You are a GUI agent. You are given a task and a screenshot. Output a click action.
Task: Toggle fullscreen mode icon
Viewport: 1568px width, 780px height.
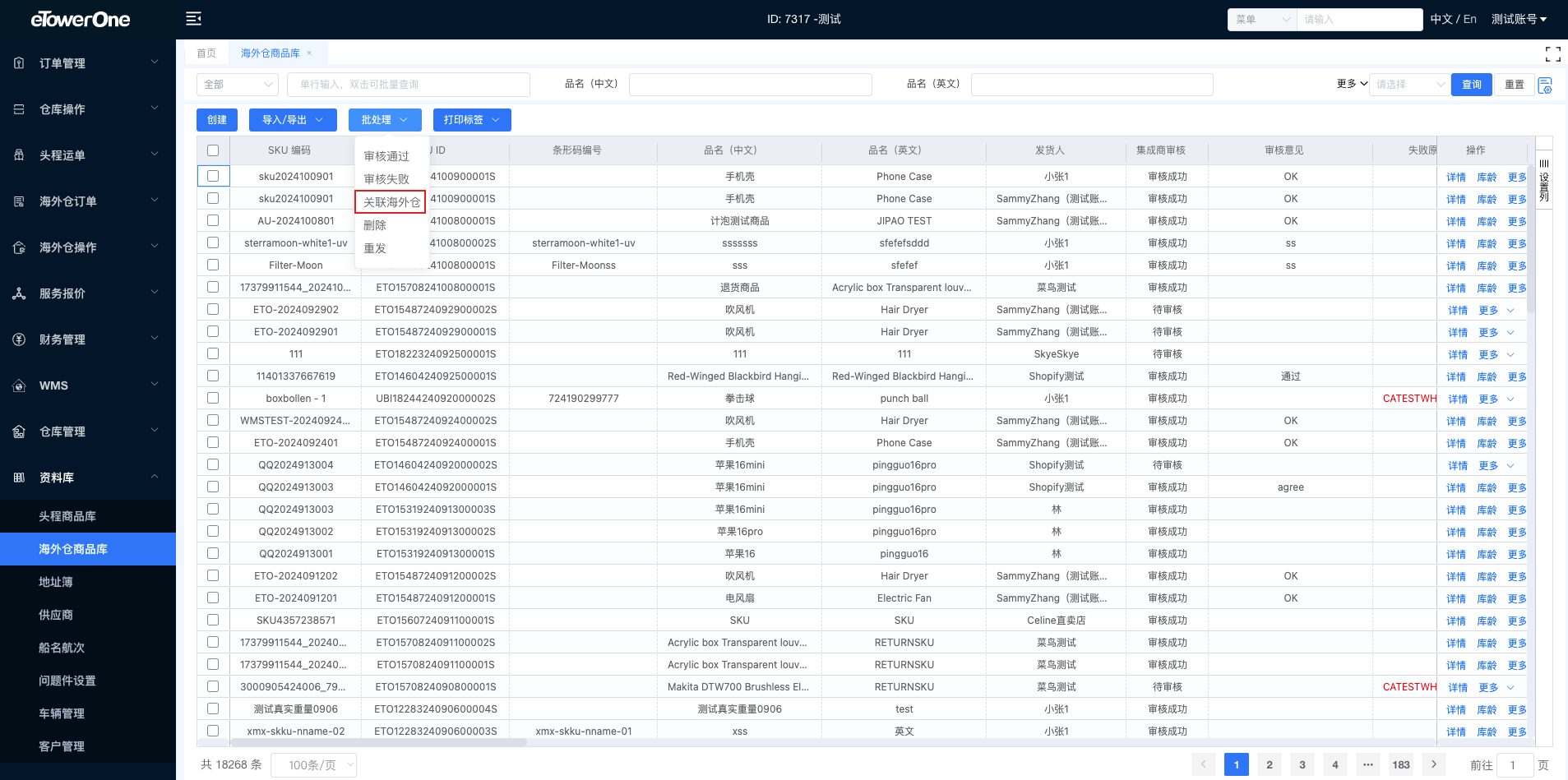tap(1552, 54)
